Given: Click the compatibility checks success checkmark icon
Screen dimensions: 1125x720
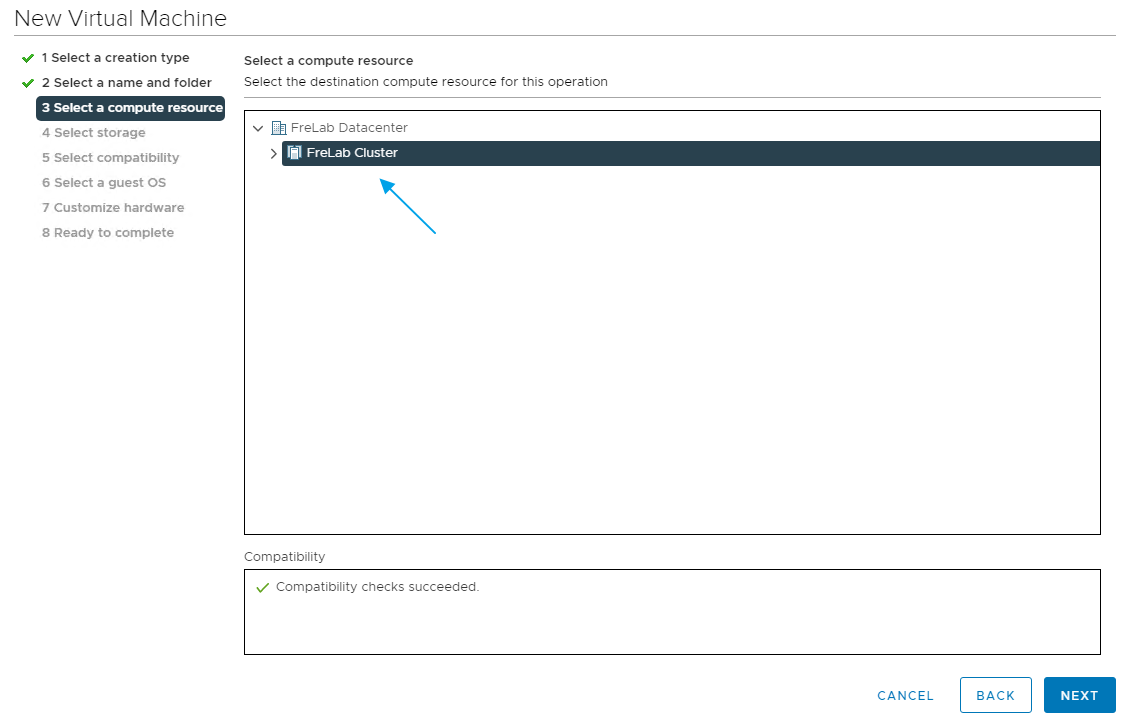Looking at the screenshot, I should (x=262, y=588).
